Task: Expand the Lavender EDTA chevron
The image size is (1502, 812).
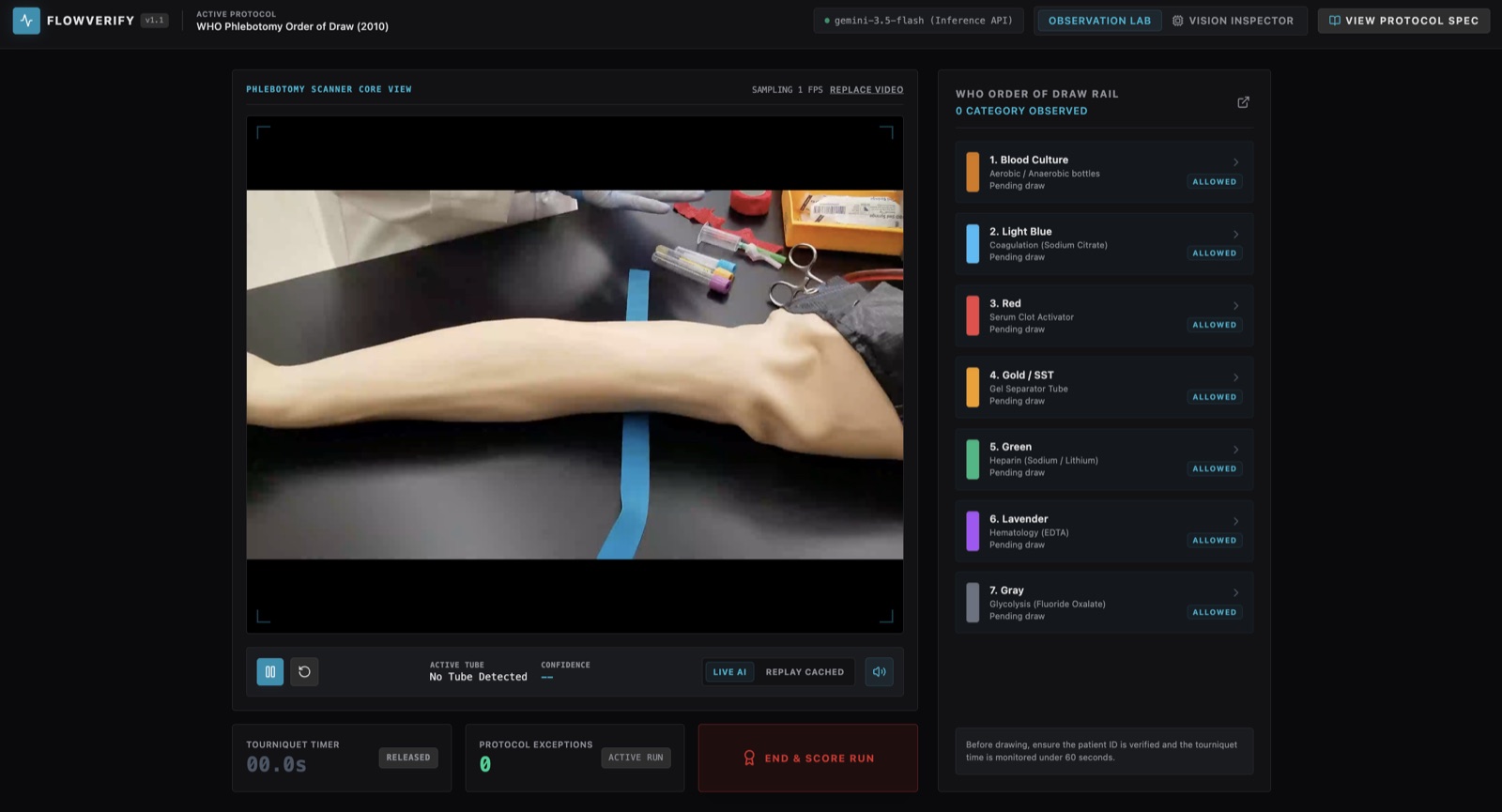Action: [1235, 521]
